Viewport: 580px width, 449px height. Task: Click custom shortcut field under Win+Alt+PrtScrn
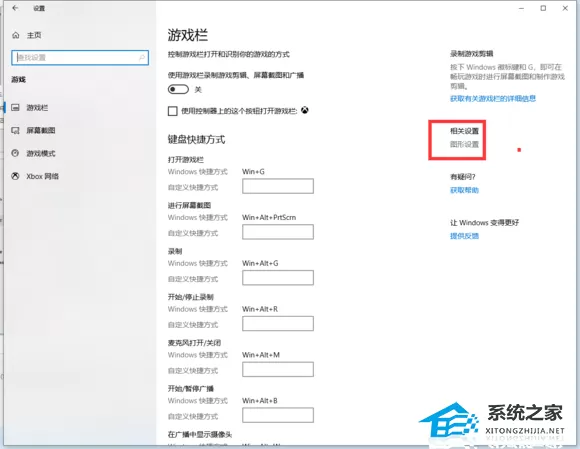(278, 232)
